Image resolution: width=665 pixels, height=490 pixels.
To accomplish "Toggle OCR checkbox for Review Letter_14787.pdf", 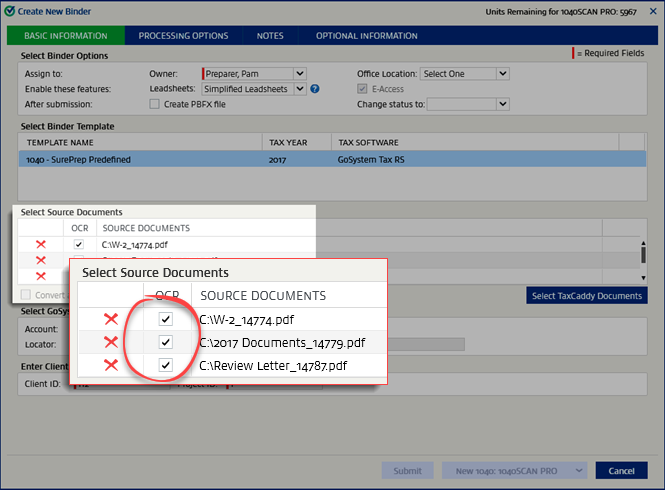I will 166,365.
